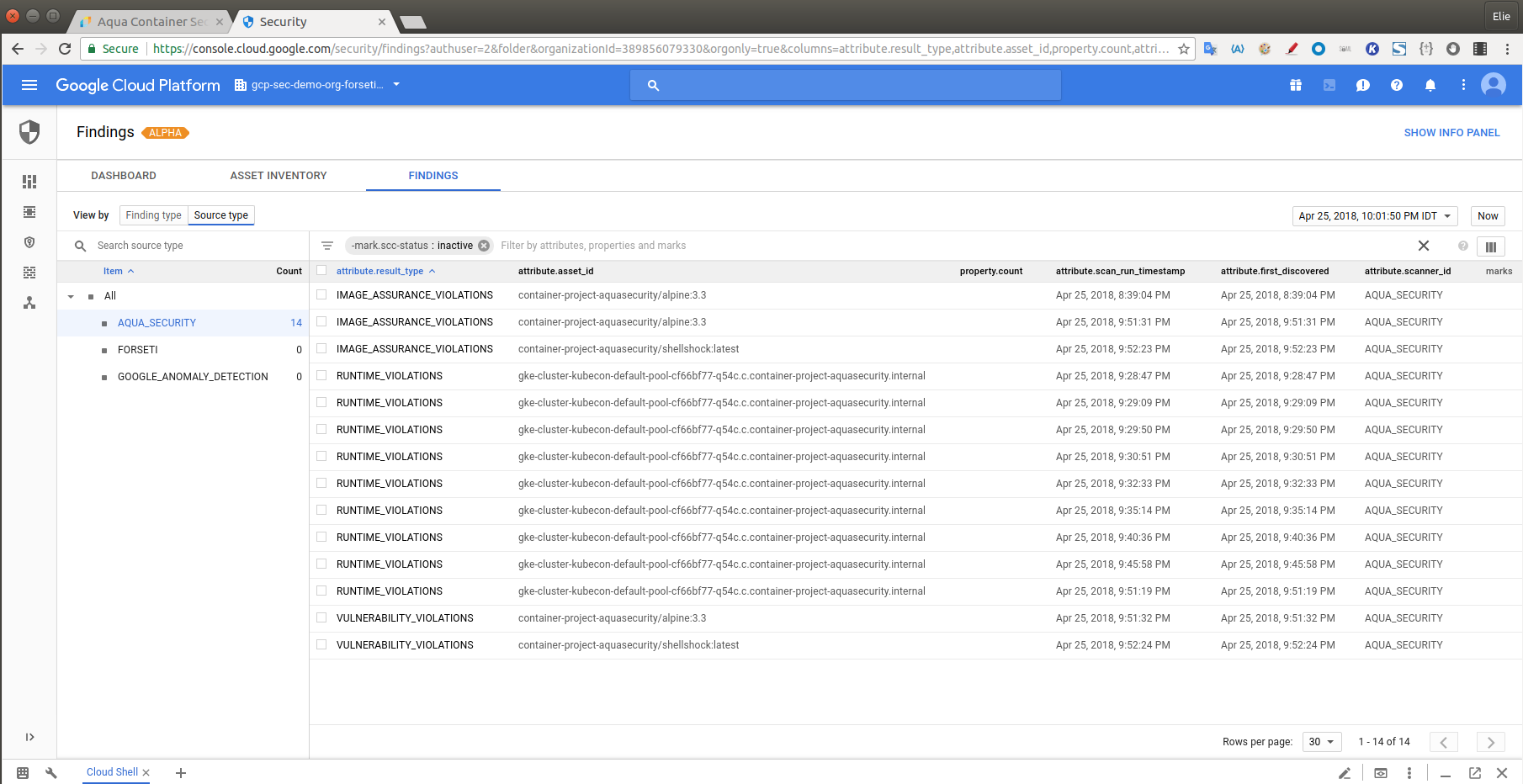Add a new Cloud Shell session
1523x784 pixels.
(x=180, y=773)
